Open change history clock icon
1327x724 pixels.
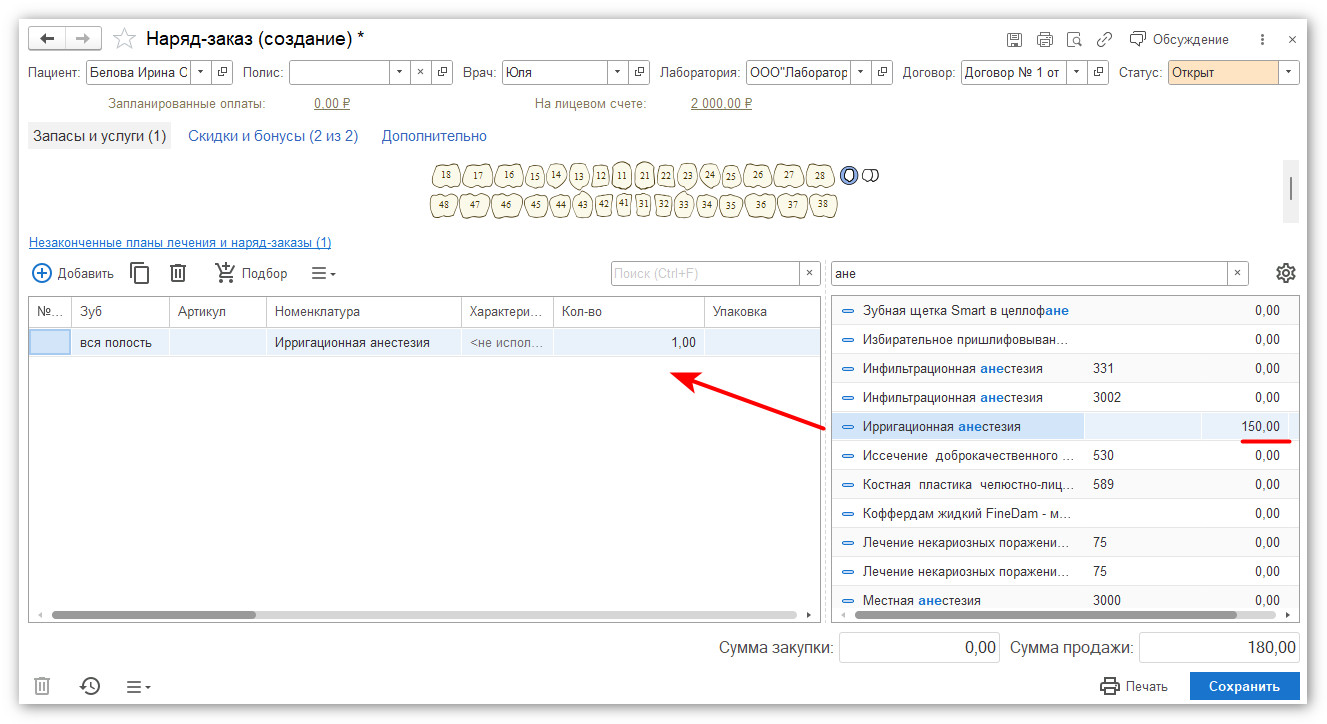[90, 686]
